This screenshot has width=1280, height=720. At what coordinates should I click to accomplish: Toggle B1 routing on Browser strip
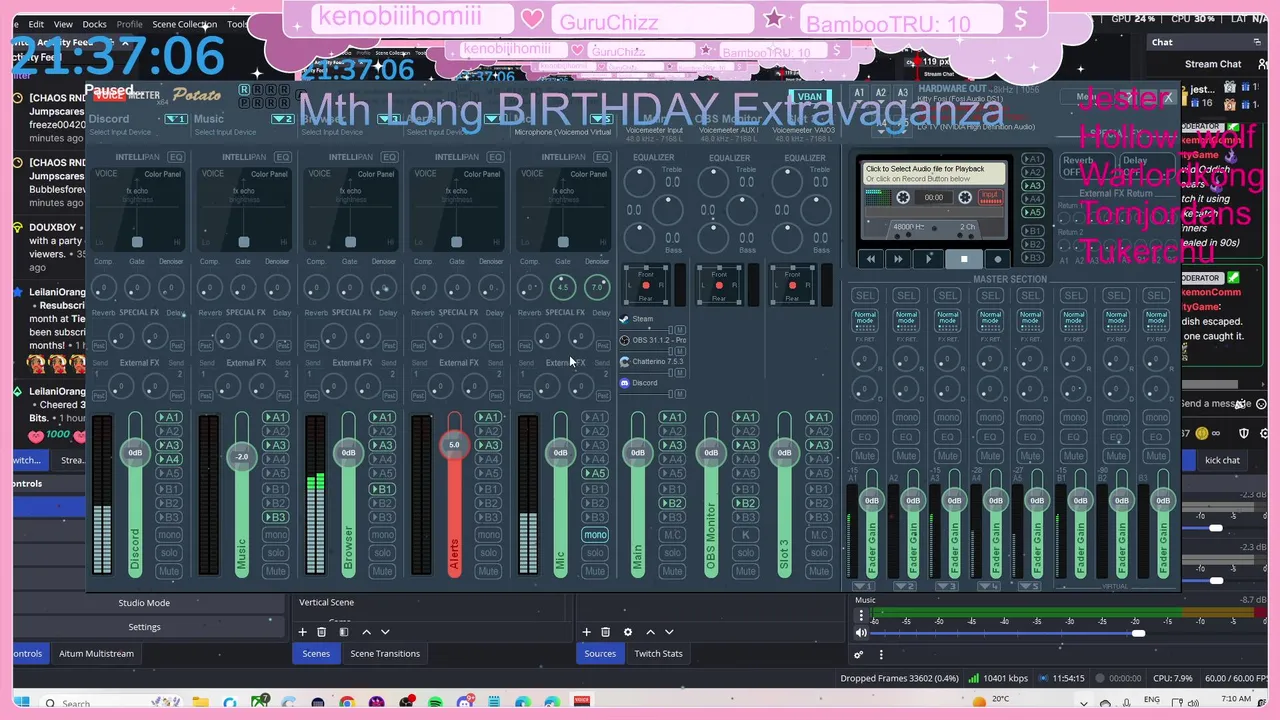(x=382, y=489)
